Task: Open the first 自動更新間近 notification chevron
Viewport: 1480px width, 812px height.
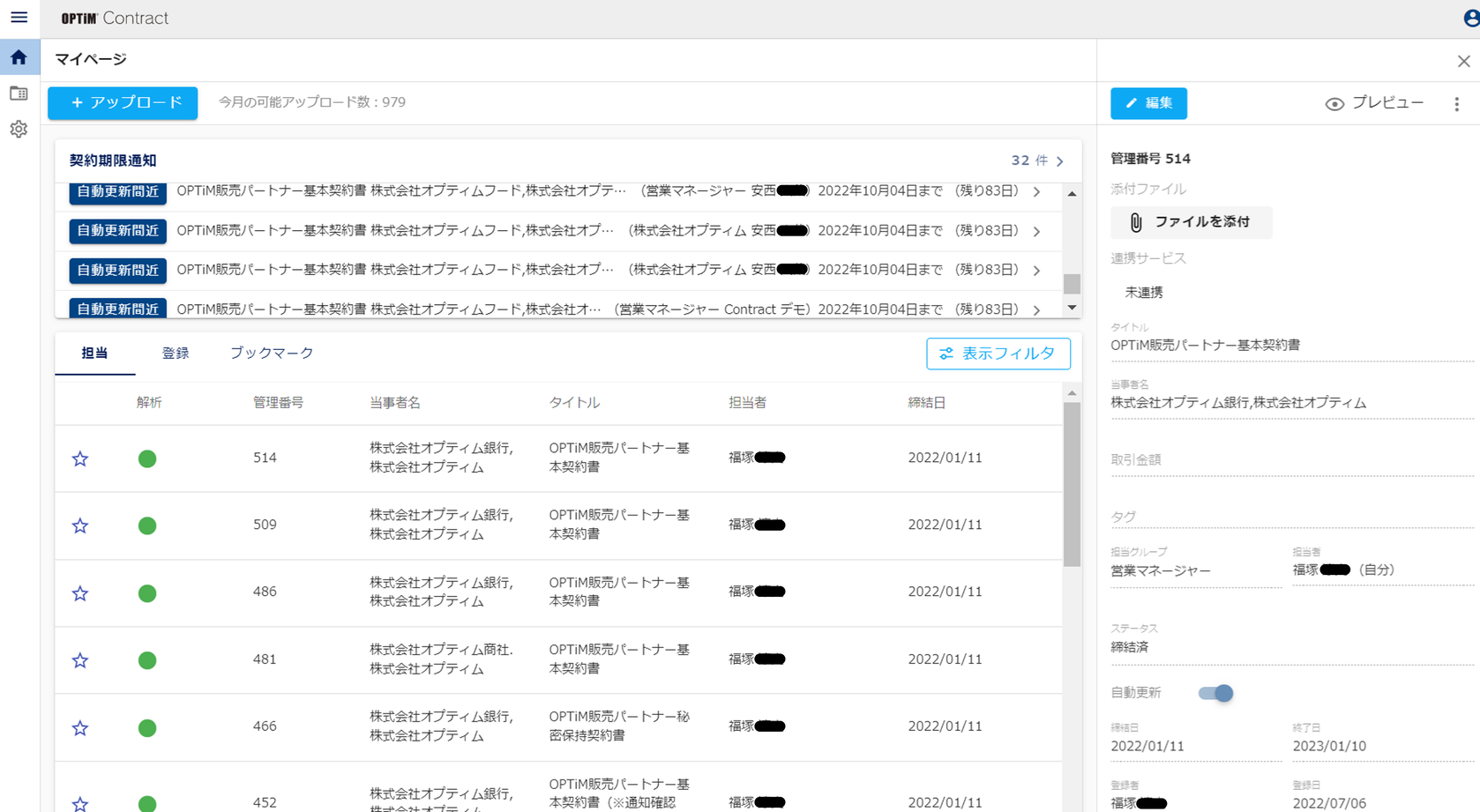Action: [1036, 191]
